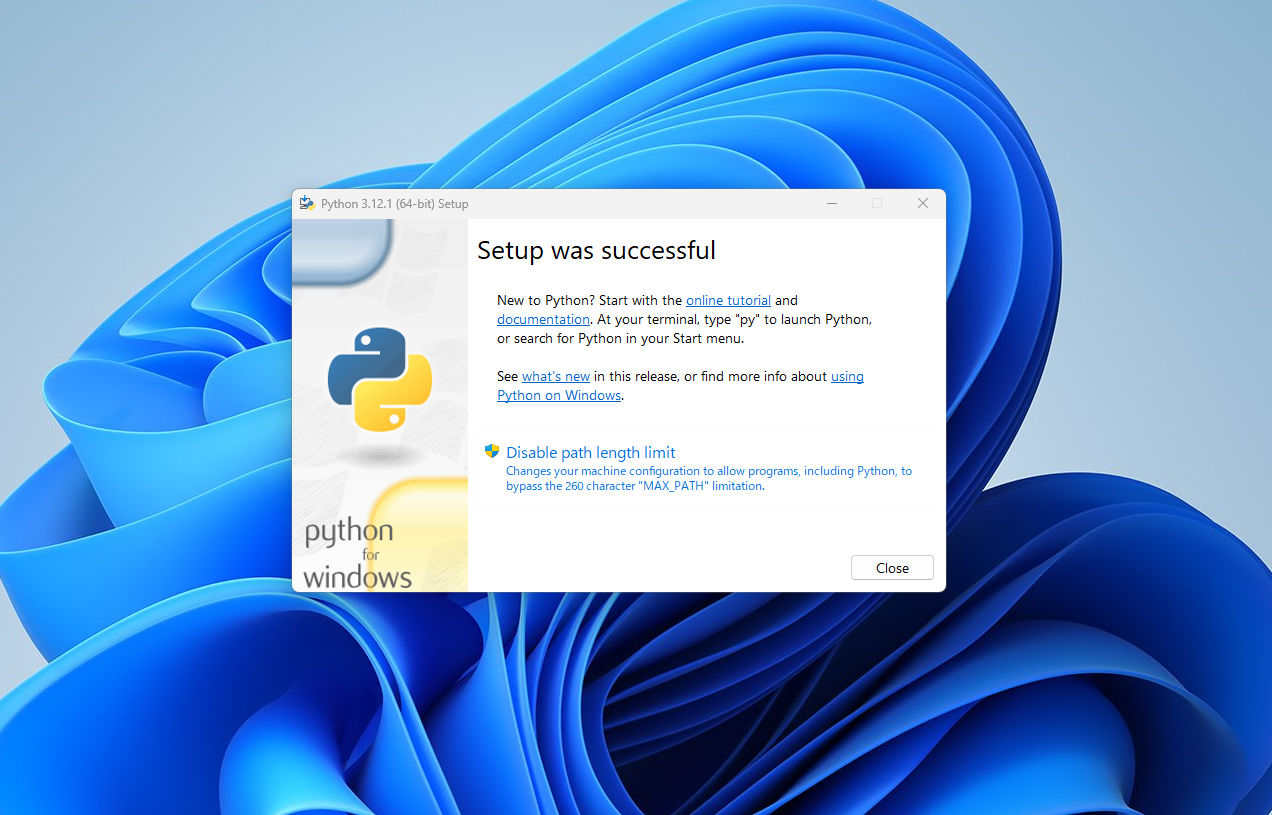Click the "Setup was successful" heading
The image size is (1272, 815).
(596, 250)
